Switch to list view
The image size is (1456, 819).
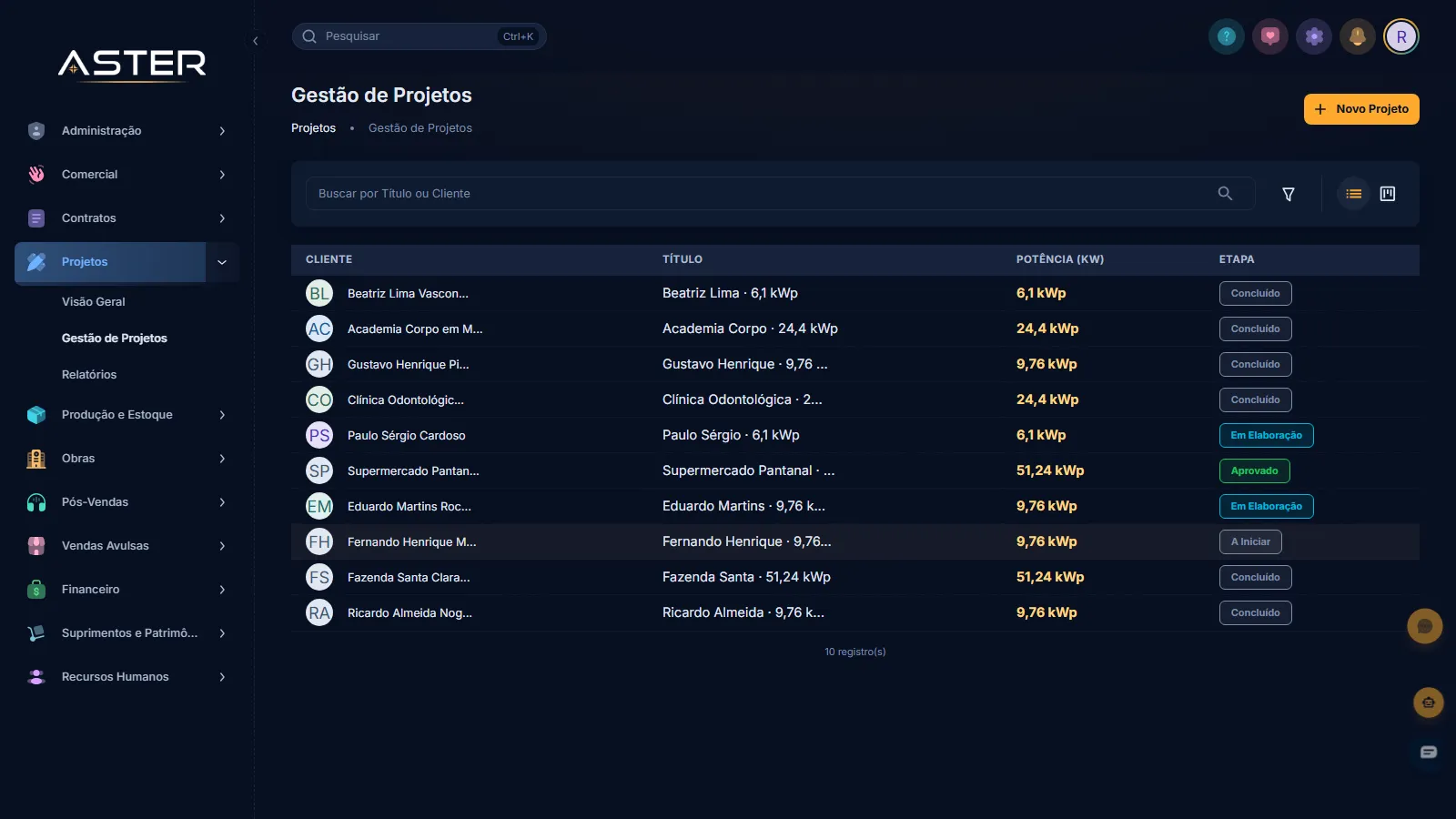tap(1354, 194)
